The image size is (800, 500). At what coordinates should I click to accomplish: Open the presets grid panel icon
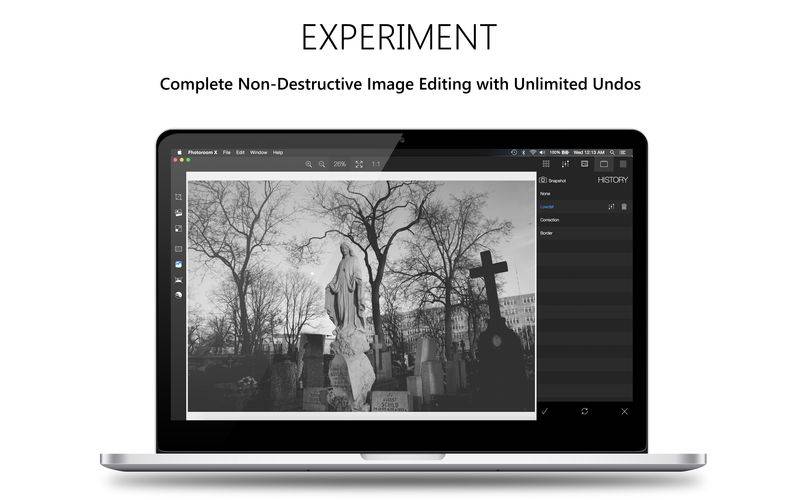tap(546, 164)
